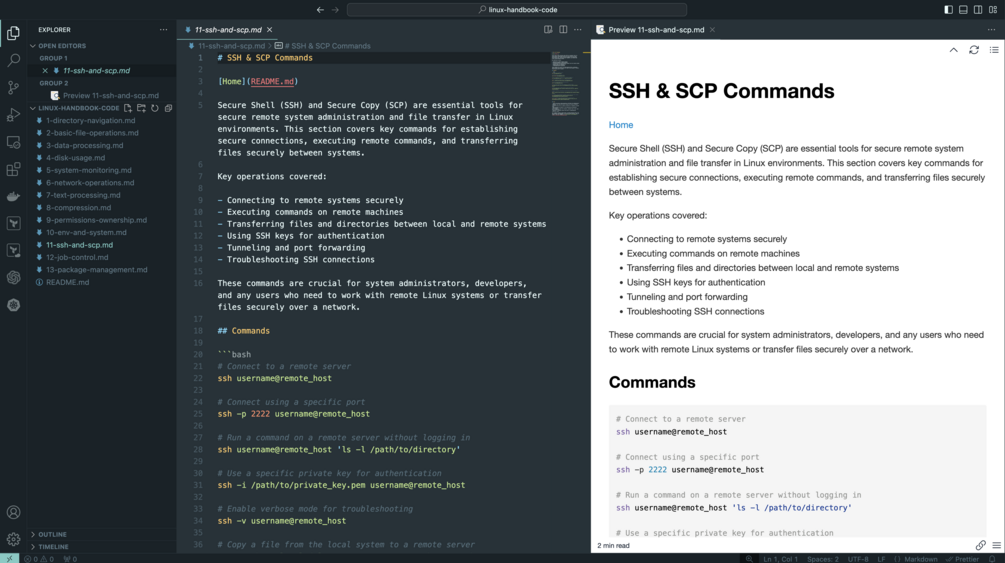Refresh the markdown preview
1005x563 pixels.
(x=974, y=50)
